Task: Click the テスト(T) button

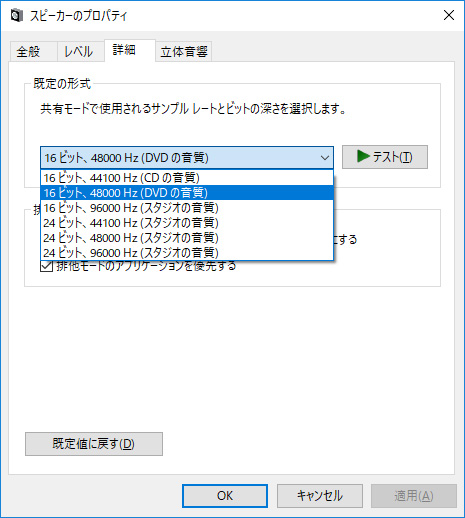Action: [385, 157]
